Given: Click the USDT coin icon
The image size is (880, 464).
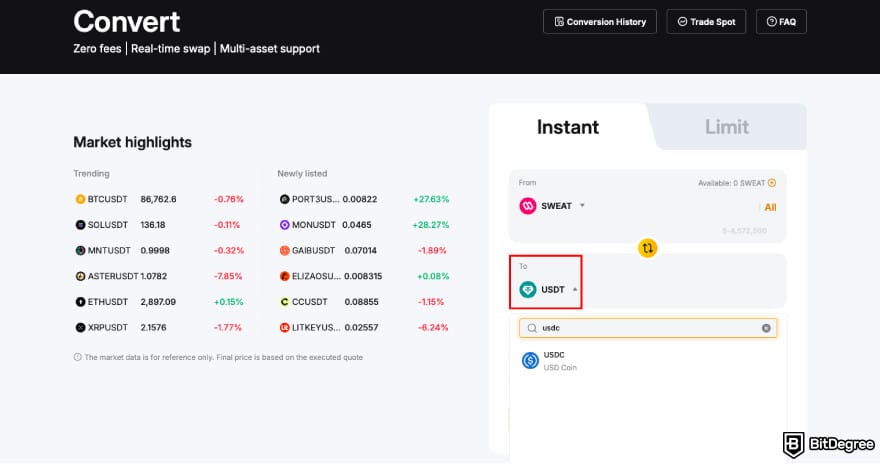Looking at the screenshot, I should click(528, 290).
